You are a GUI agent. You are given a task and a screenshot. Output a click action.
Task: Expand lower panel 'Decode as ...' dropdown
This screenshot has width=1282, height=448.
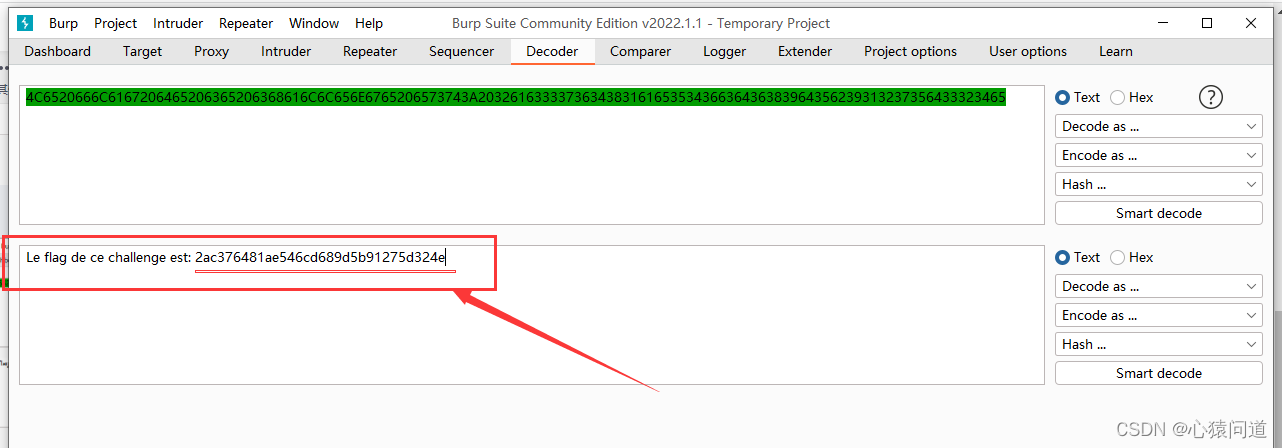pyautogui.click(x=1159, y=286)
